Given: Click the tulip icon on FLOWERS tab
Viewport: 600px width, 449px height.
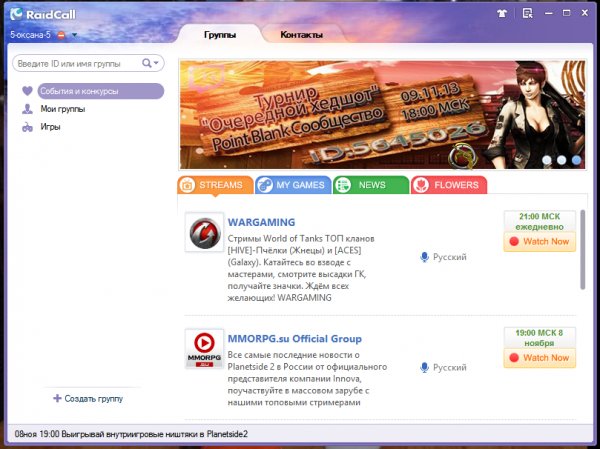Looking at the screenshot, I should [x=421, y=185].
